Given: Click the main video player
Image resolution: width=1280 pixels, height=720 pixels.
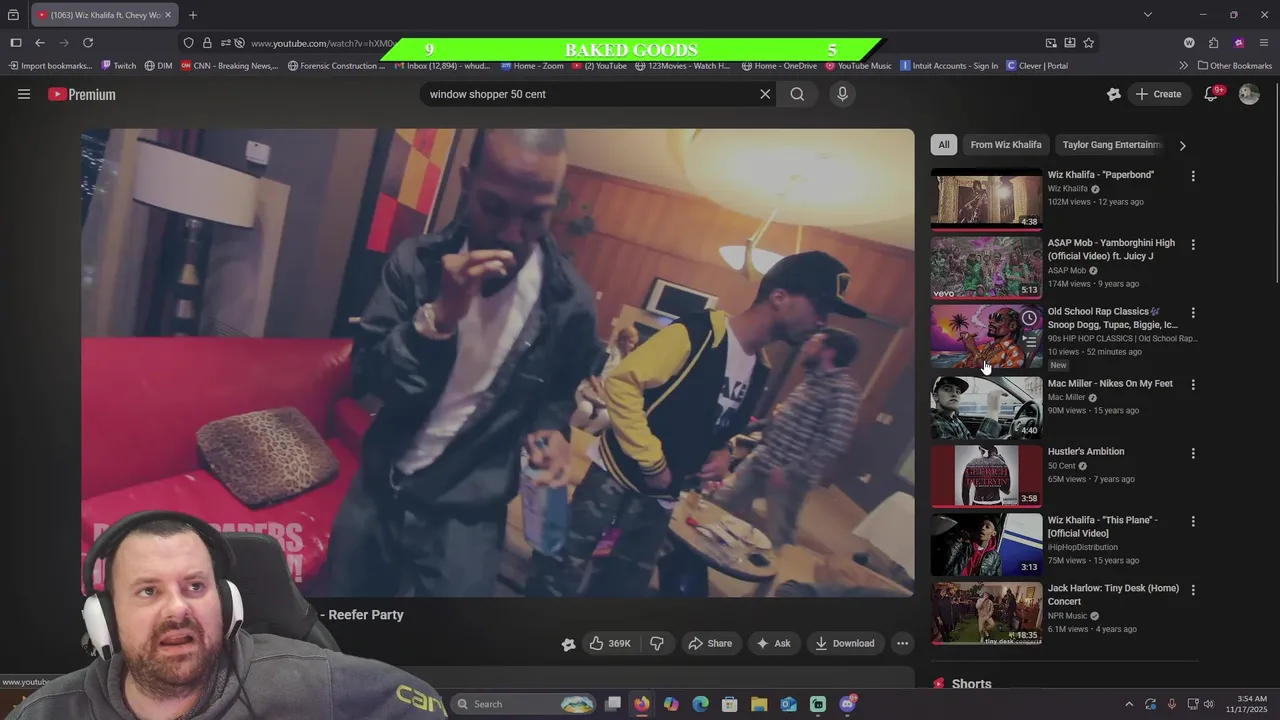Looking at the screenshot, I should pos(498,362).
